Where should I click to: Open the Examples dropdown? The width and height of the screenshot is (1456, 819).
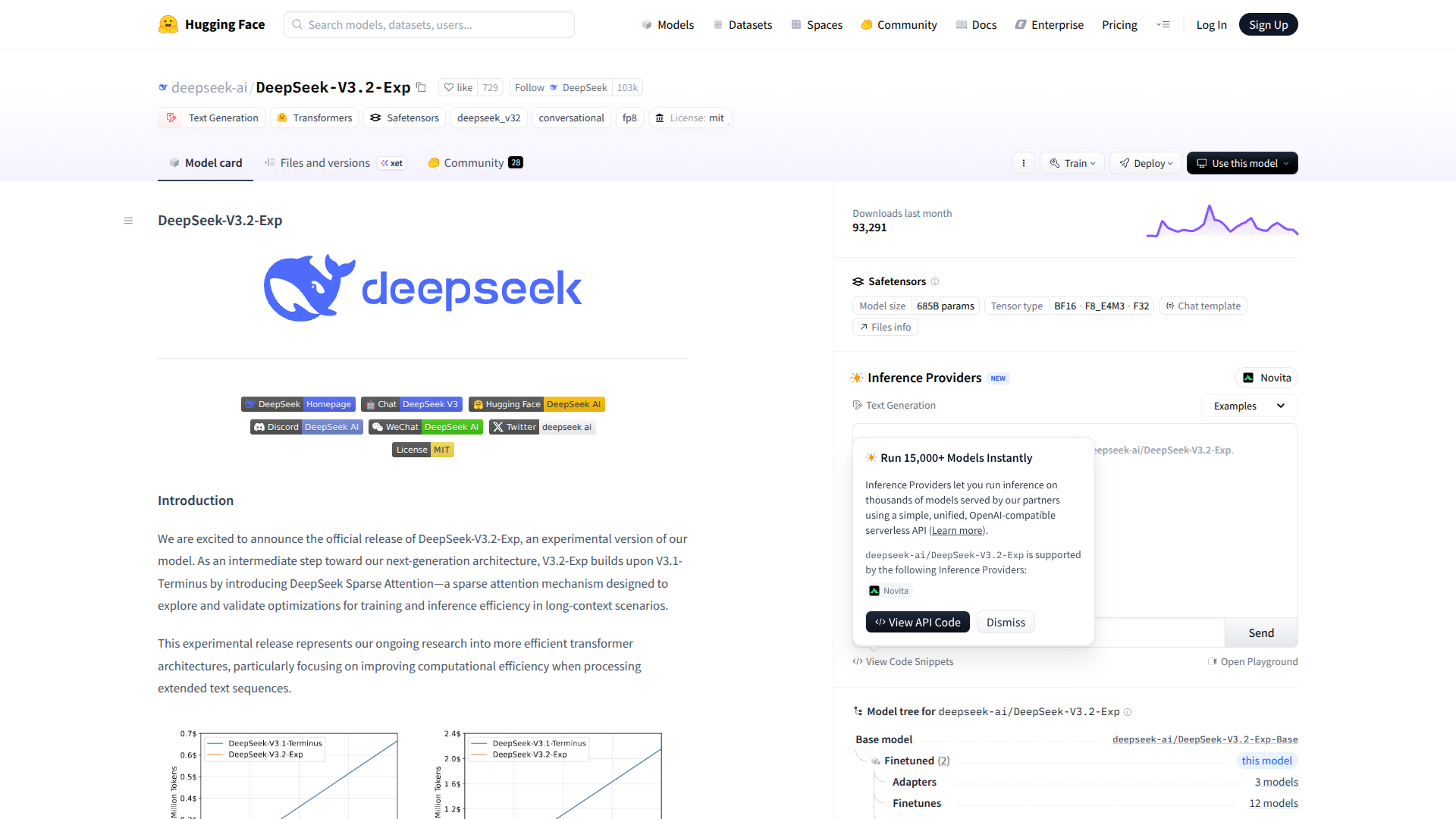tap(1248, 406)
